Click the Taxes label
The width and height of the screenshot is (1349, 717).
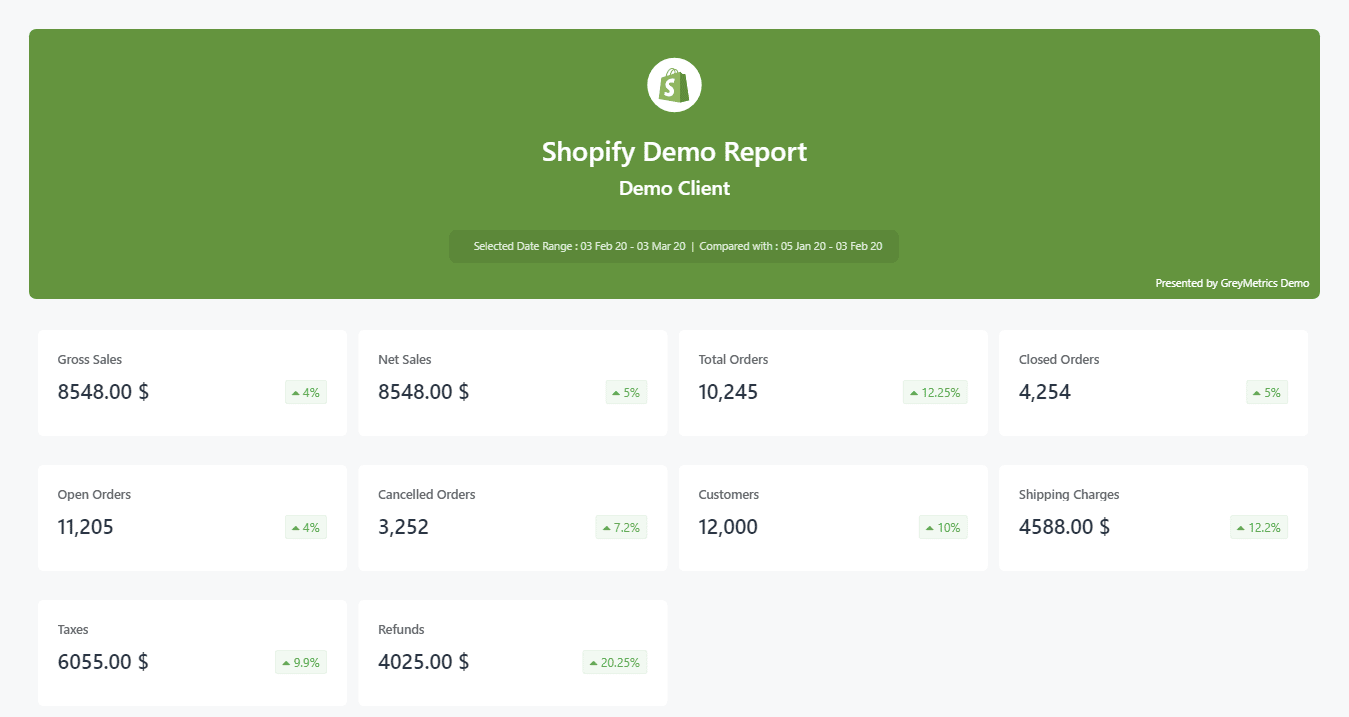[x=73, y=629]
